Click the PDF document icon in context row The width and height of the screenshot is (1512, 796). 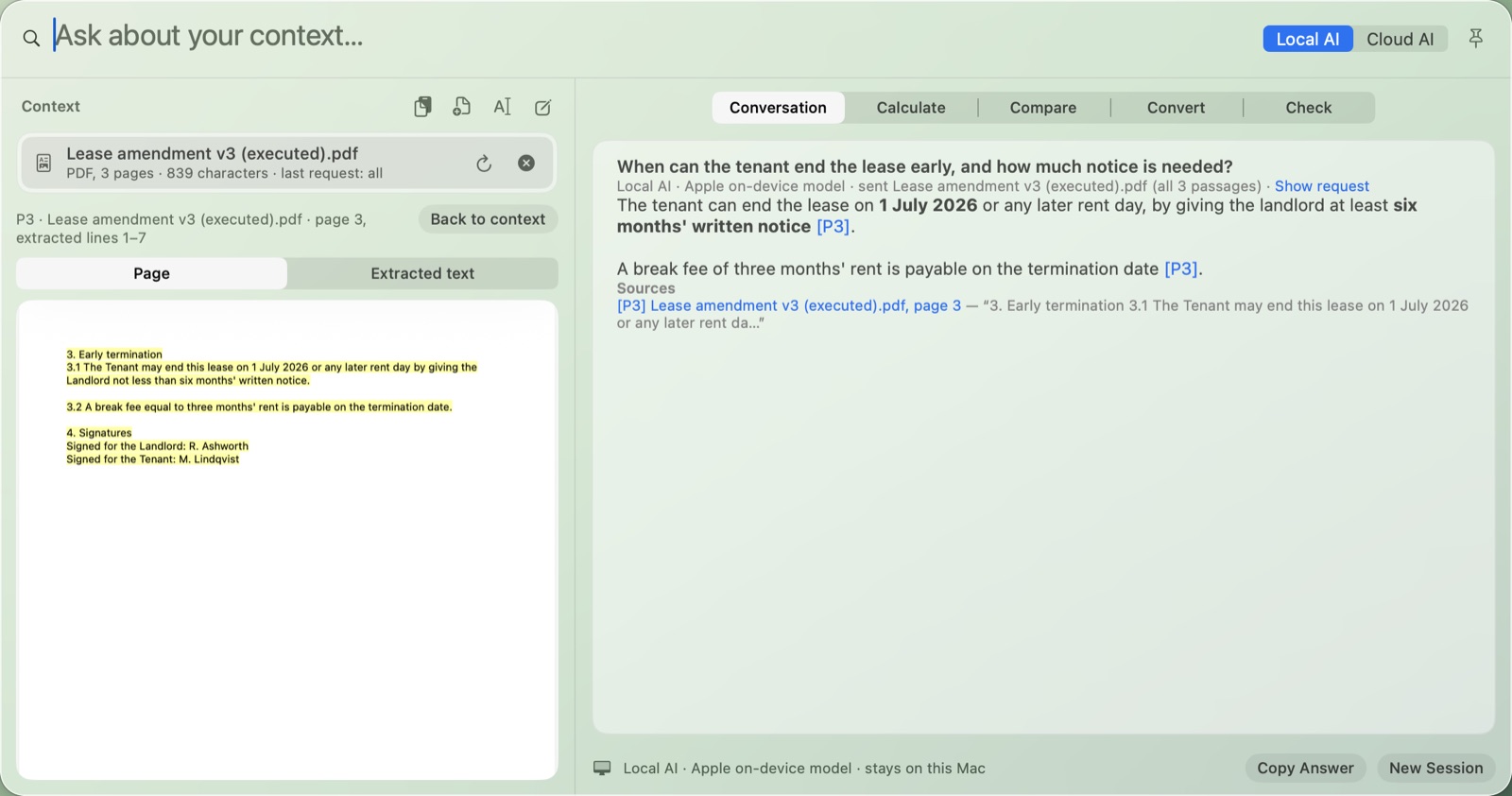pyautogui.click(x=43, y=163)
